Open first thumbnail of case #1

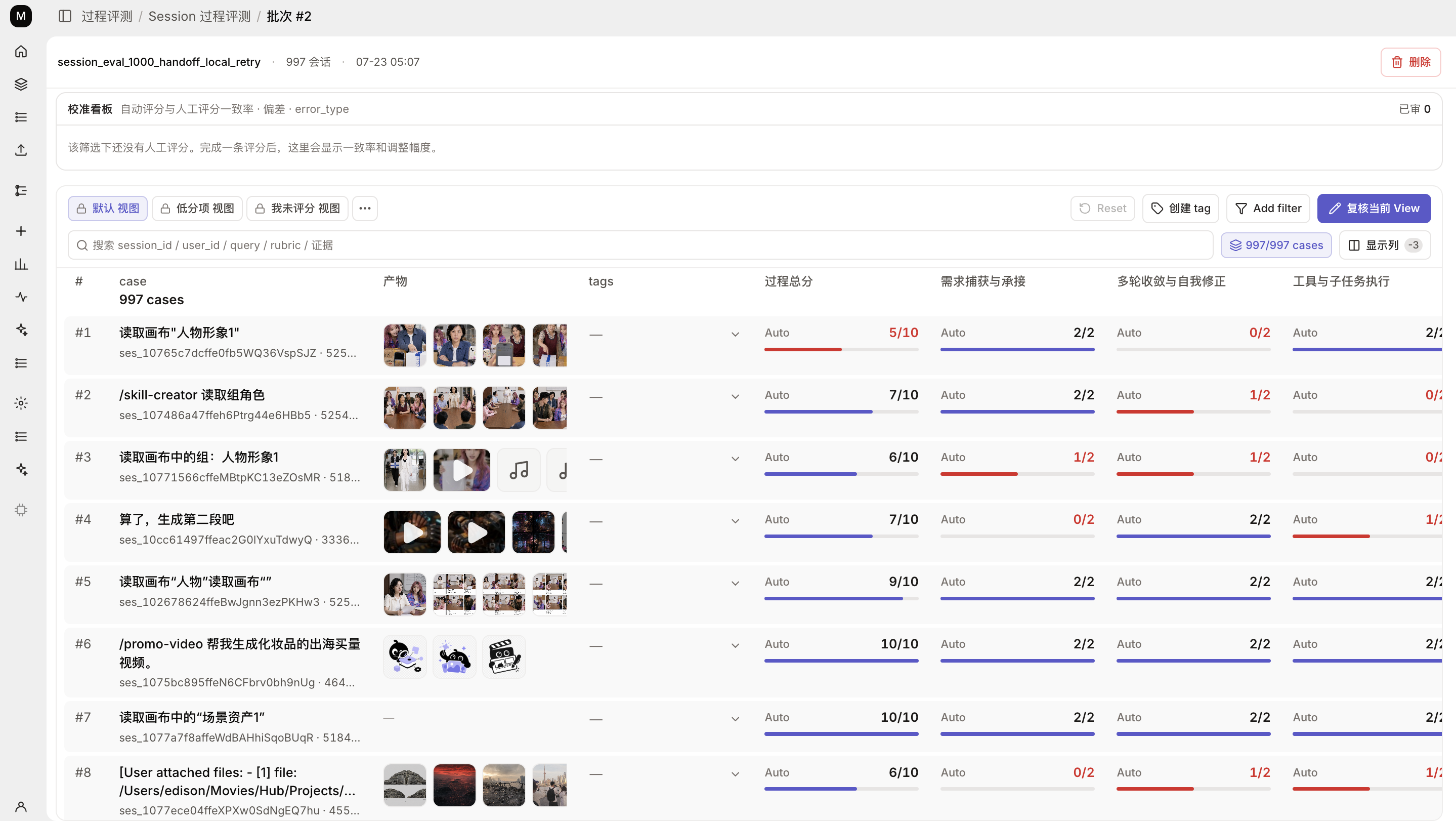tap(405, 346)
